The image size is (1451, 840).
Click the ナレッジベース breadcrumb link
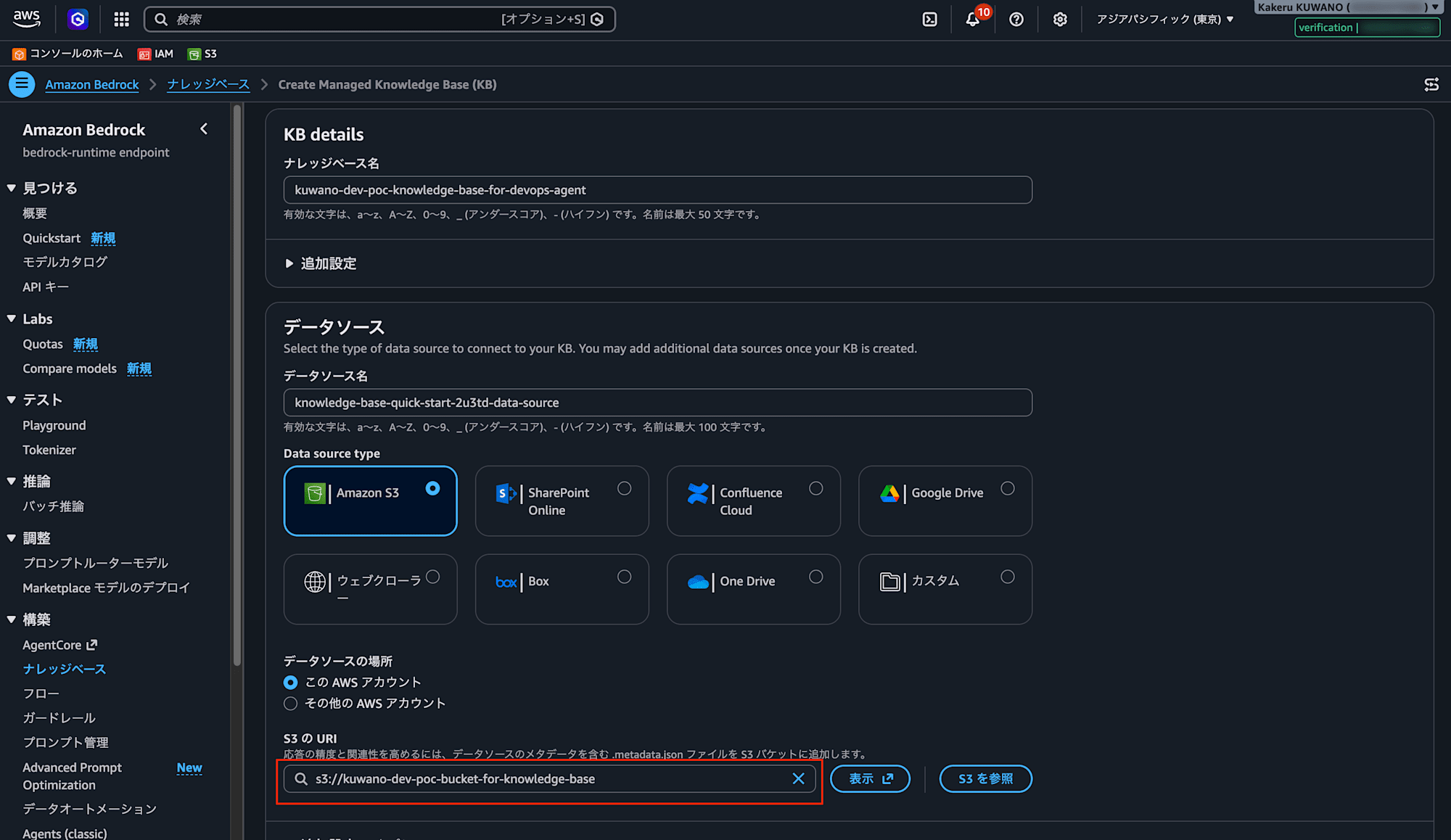tap(208, 85)
